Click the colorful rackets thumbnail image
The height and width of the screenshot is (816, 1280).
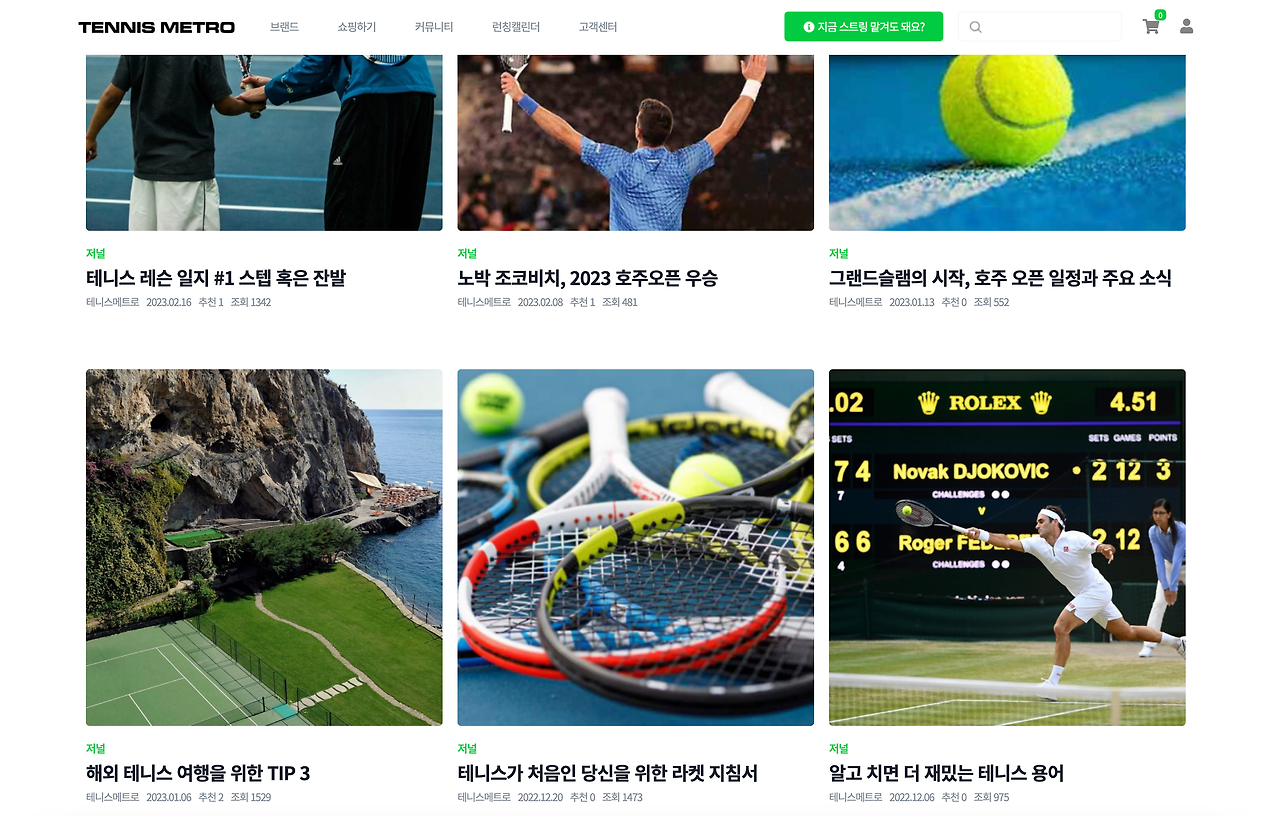(636, 547)
